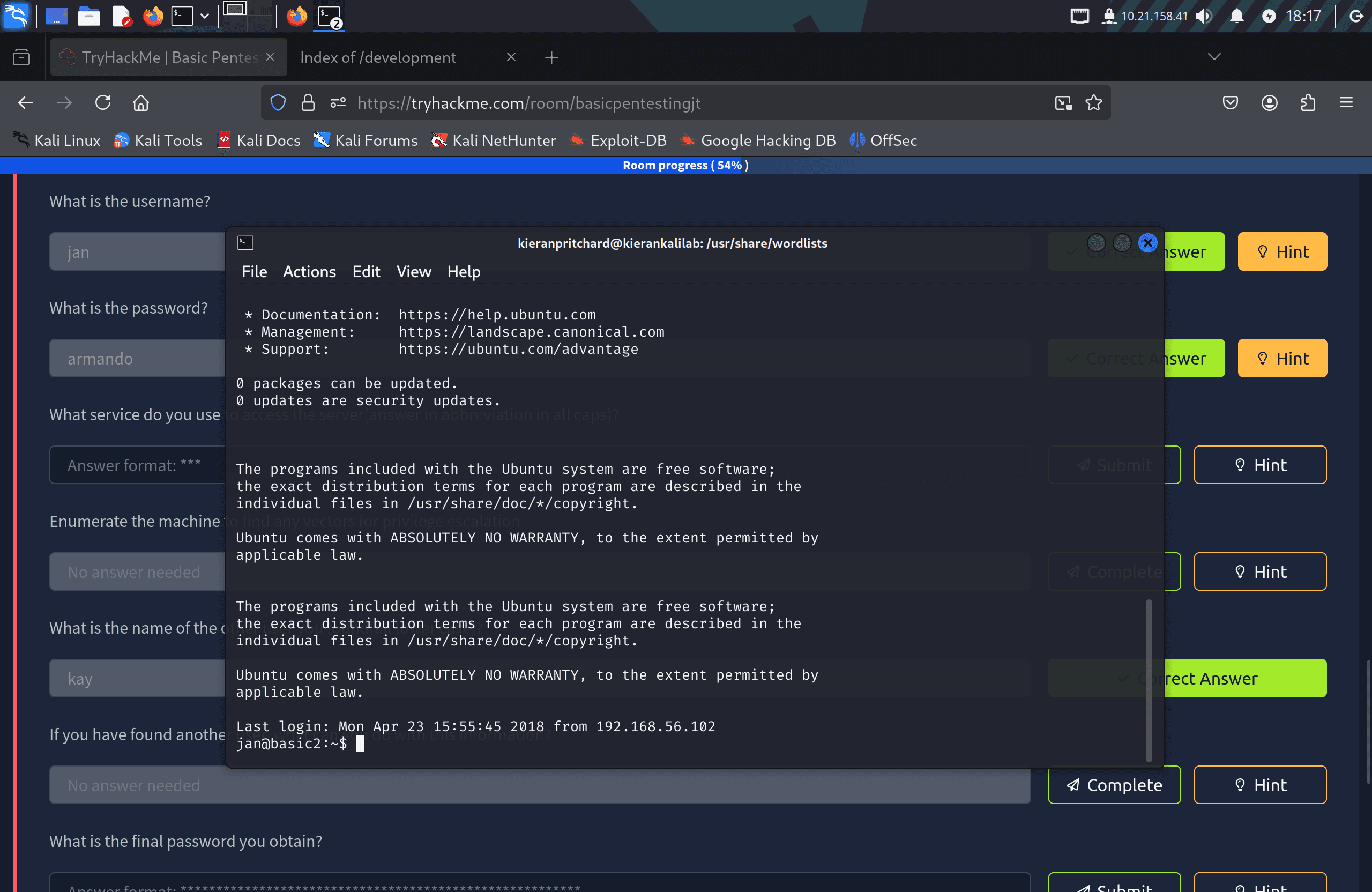Screen dimensions: 1372x892
Task: Open the wired network status icon
Action: tap(1079, 16)
